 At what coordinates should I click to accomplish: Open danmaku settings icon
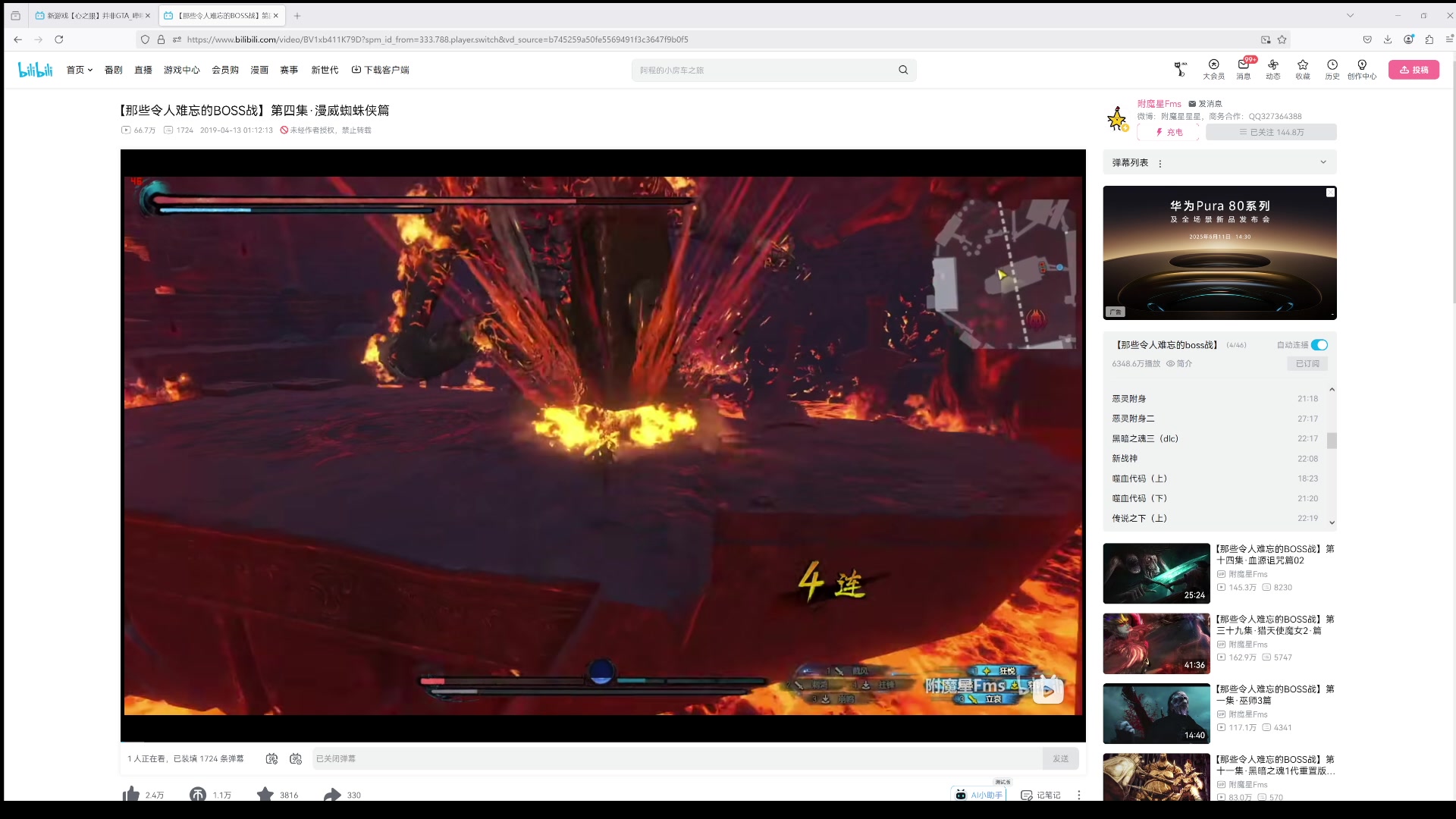coord(296,758)
